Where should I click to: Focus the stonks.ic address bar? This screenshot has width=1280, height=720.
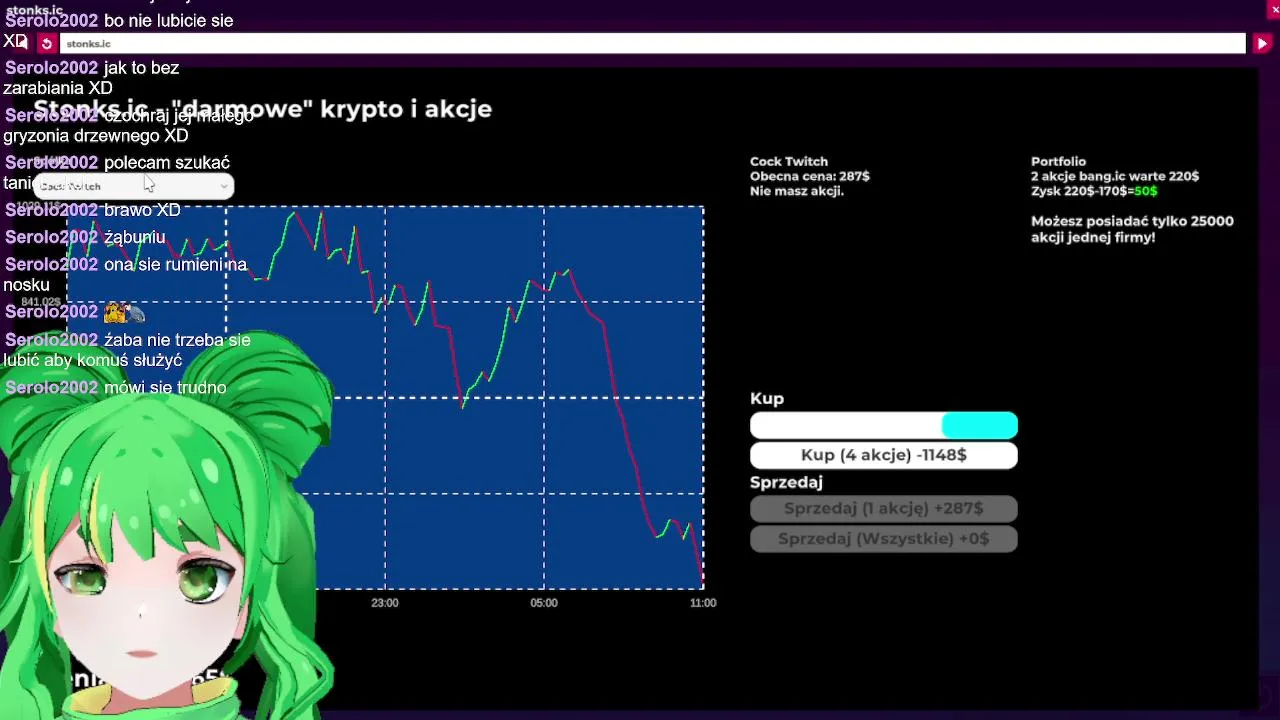click(x=652, y=44)
